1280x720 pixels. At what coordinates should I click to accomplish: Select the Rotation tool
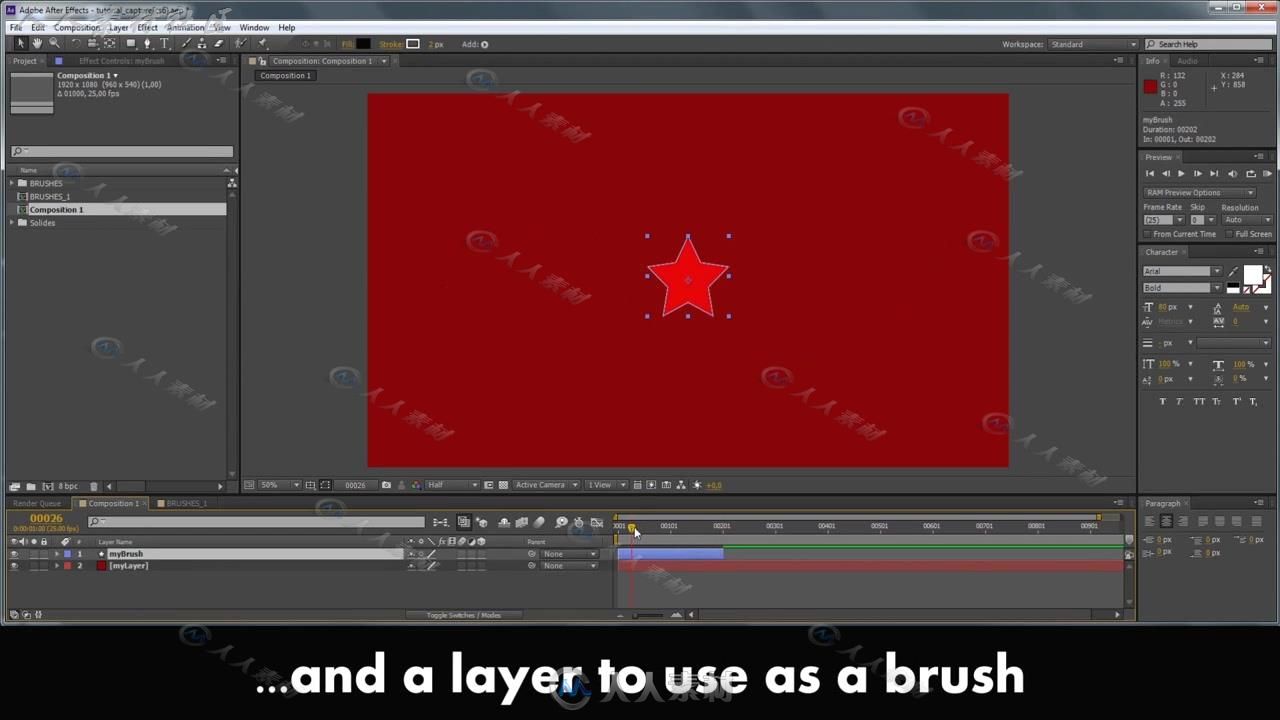coord(76,44)
